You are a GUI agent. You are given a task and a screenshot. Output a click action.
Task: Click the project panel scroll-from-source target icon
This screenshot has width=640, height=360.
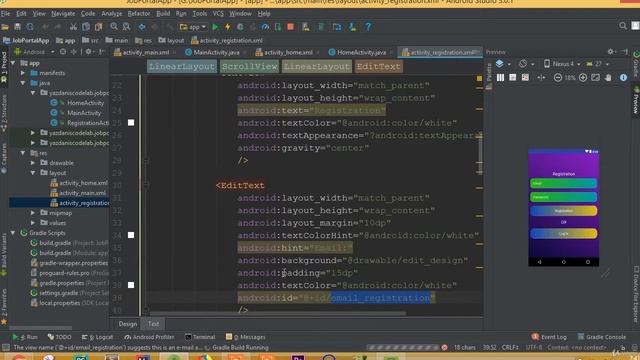tap(63, 52)
